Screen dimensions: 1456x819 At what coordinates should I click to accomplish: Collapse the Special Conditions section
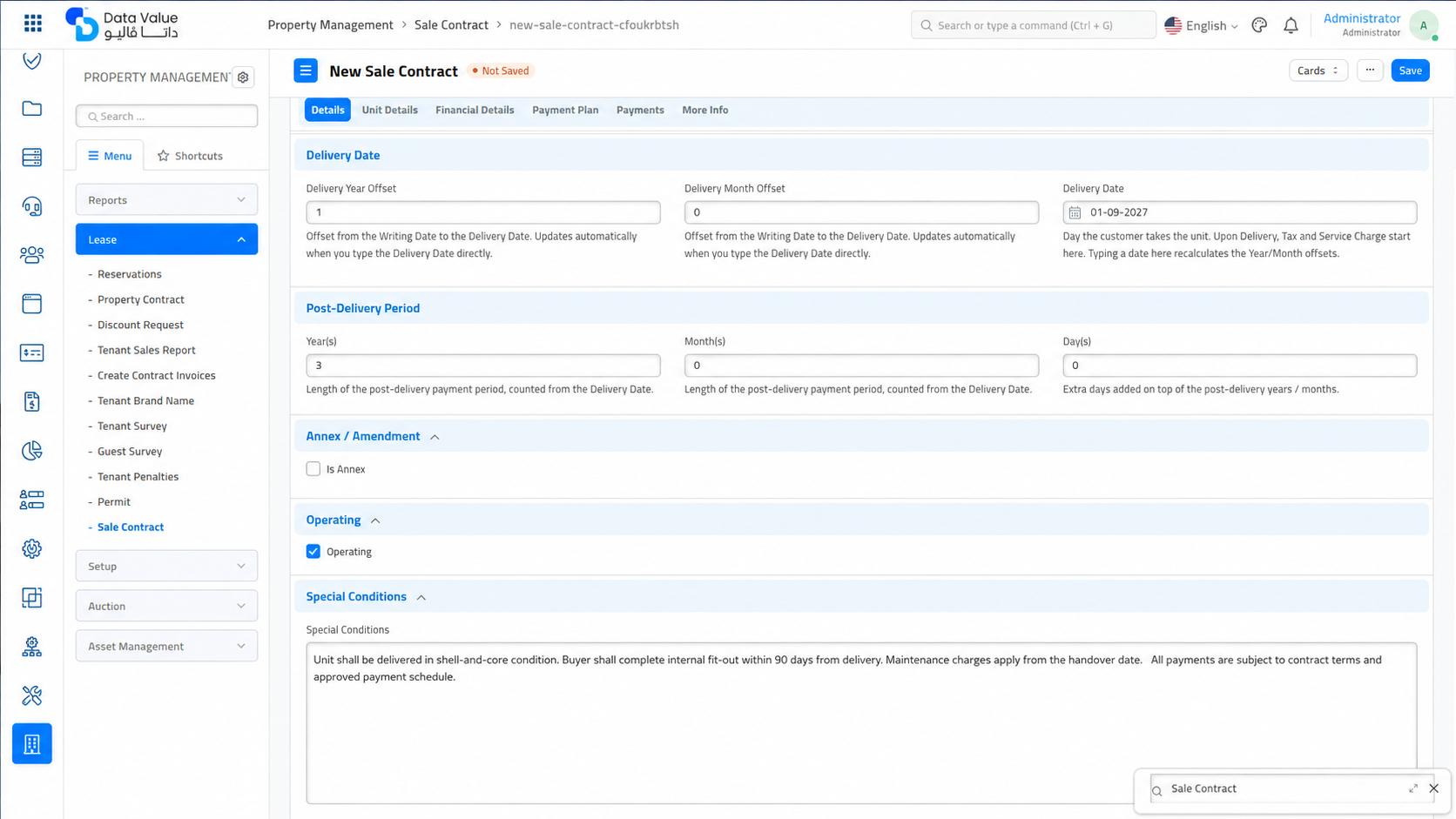tap(421, 598)
